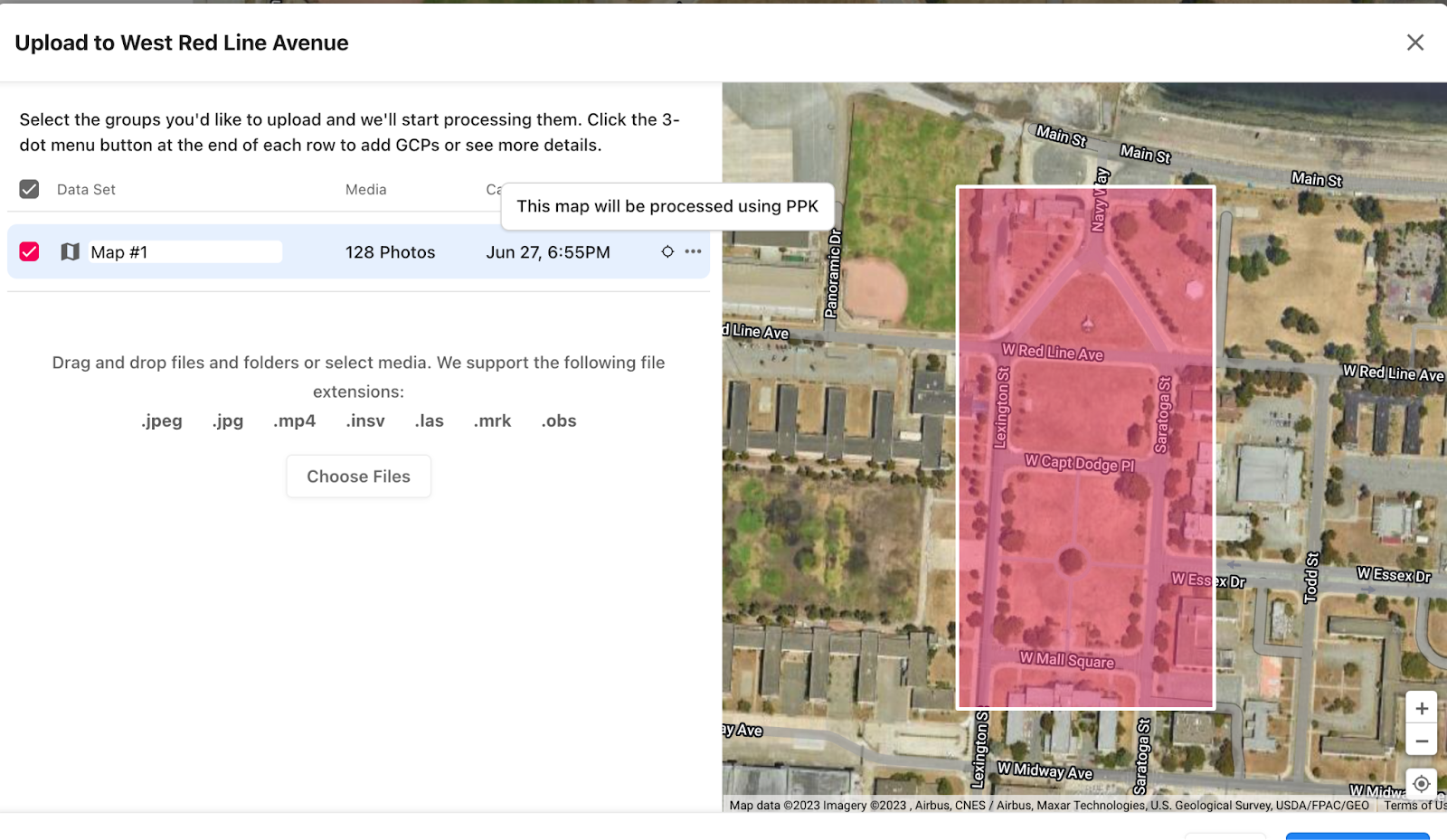The height and width of the screenshot is (840, 1447).
Task: Click the blue button at bottom right
Action: [x=1357, y=835]
